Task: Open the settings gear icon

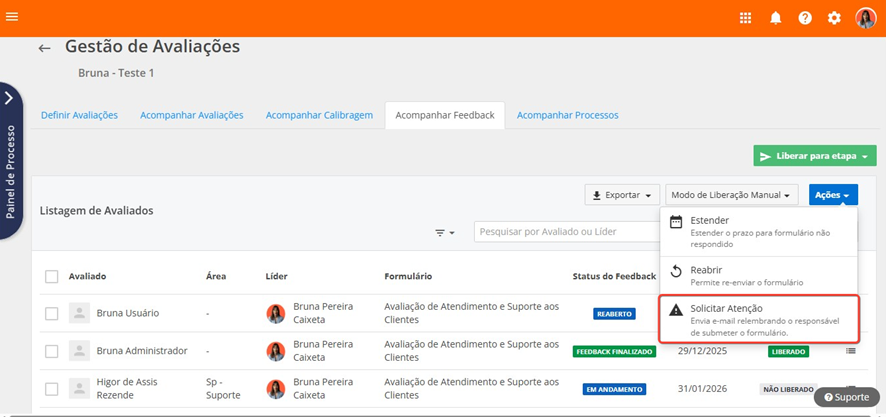Action: pos(834,18)
